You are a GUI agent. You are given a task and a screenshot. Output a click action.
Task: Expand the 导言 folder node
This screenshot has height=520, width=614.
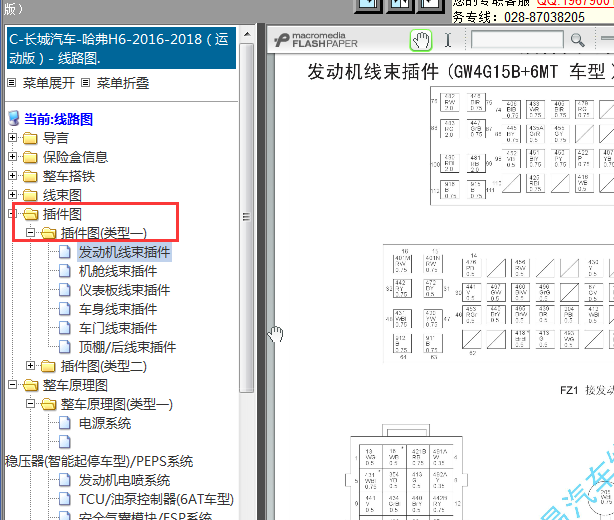[x=13, y=137]
